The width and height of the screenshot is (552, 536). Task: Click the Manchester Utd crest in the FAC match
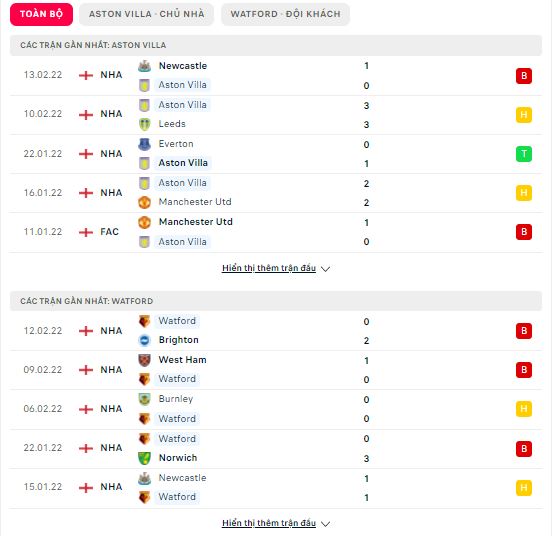[x=144, y=222]
